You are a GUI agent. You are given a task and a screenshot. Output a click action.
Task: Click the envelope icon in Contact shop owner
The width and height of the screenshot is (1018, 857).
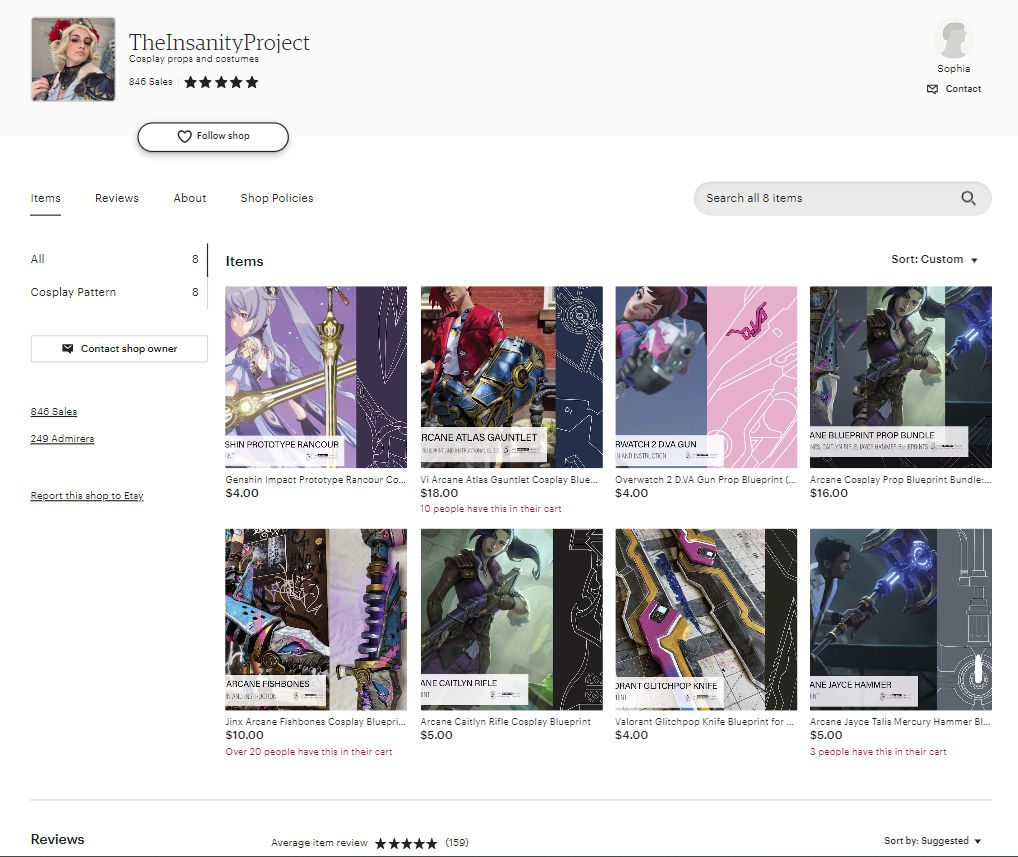point(68,349)
